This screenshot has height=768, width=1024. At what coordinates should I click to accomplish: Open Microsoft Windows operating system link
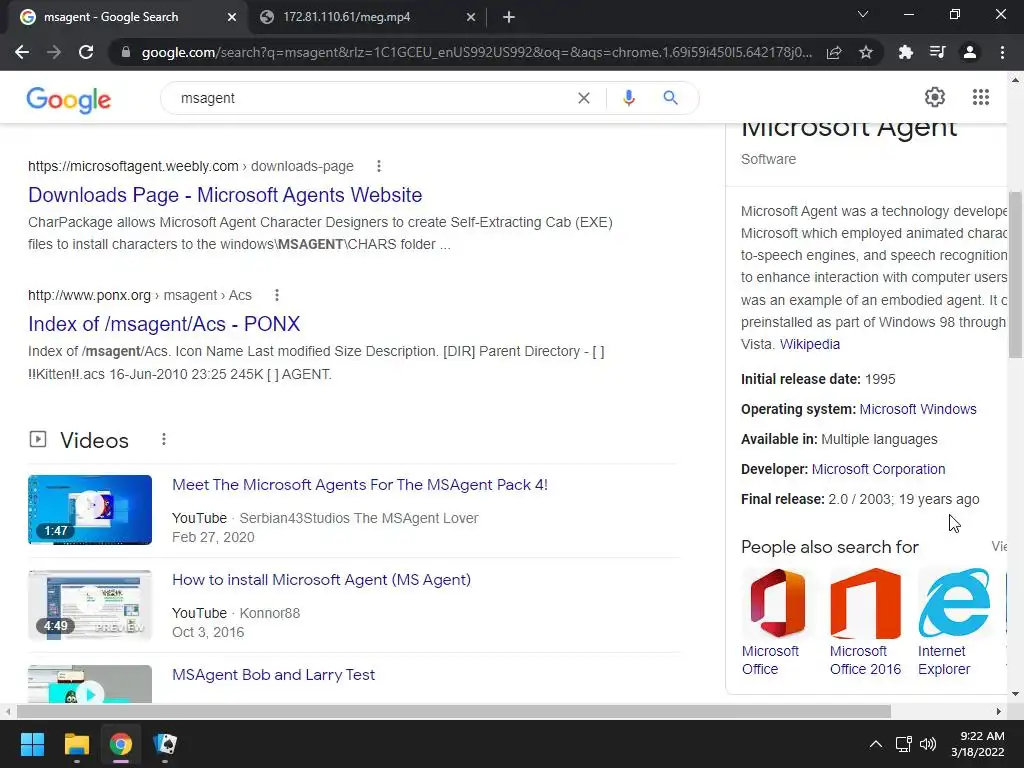tap(918, 409)
